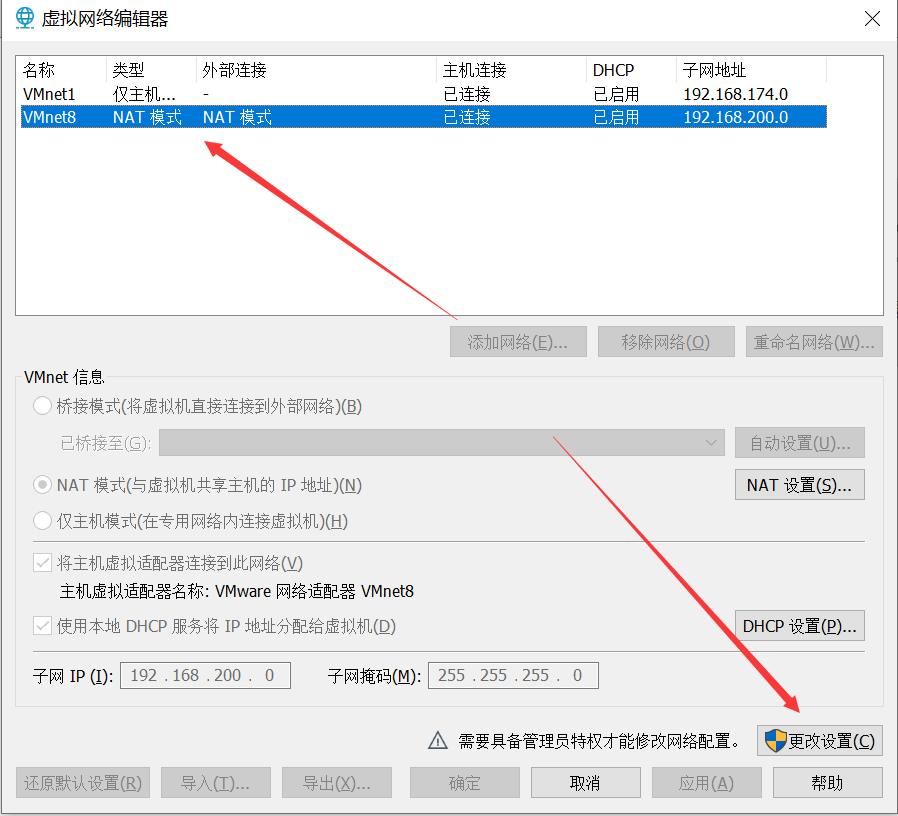Select the 仅主机模式 radio button
898x816 pixels.
[x=42, y=521]
